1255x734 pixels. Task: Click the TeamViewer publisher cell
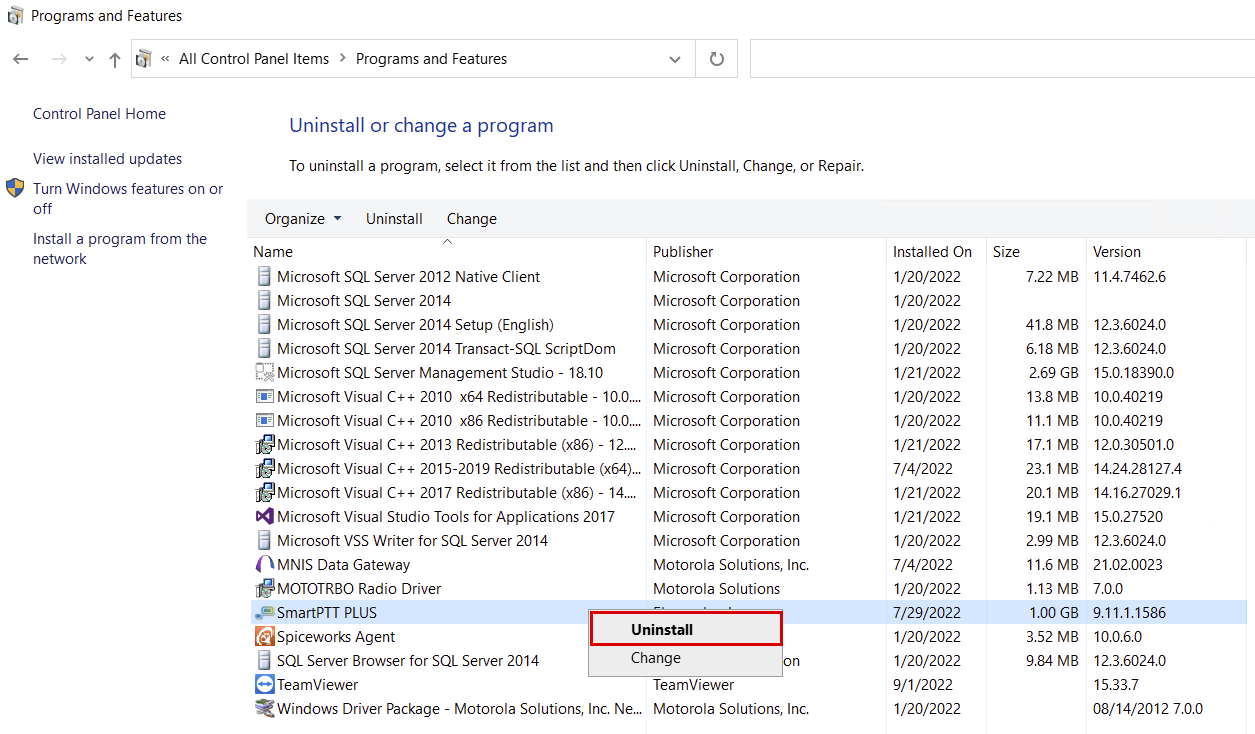(x=693, y=685)
